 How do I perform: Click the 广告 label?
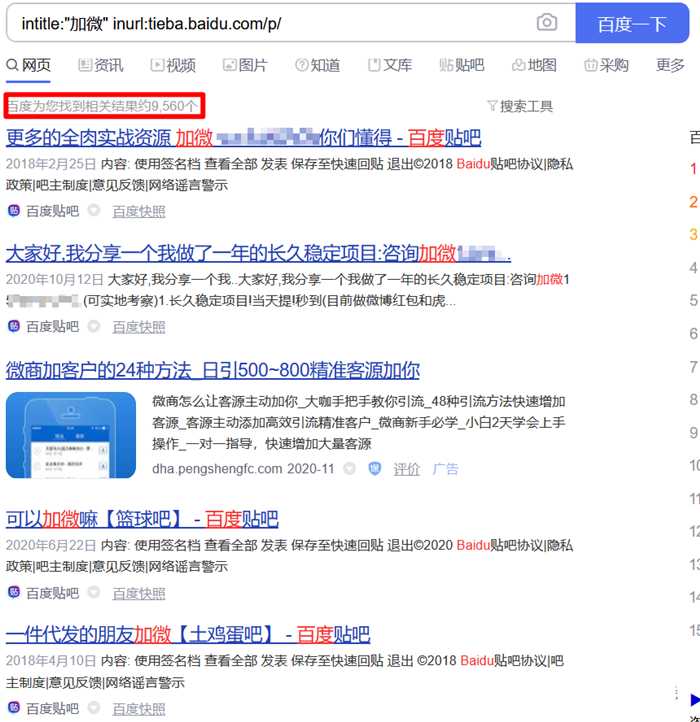tap(445, 469)
